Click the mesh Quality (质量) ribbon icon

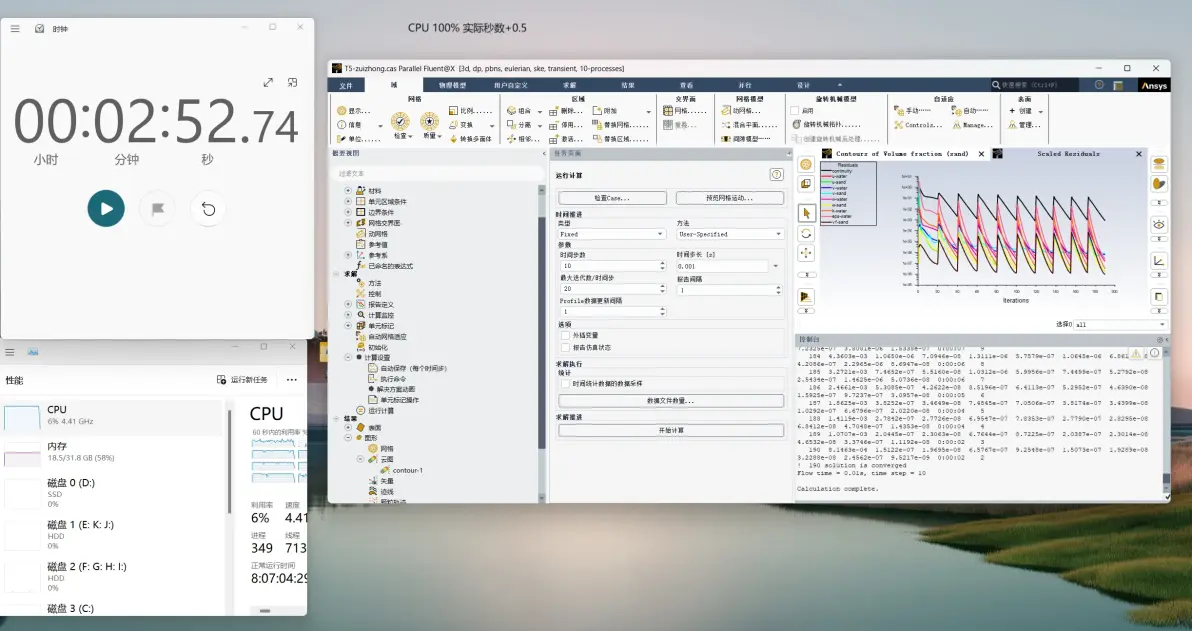click(430, 122)
